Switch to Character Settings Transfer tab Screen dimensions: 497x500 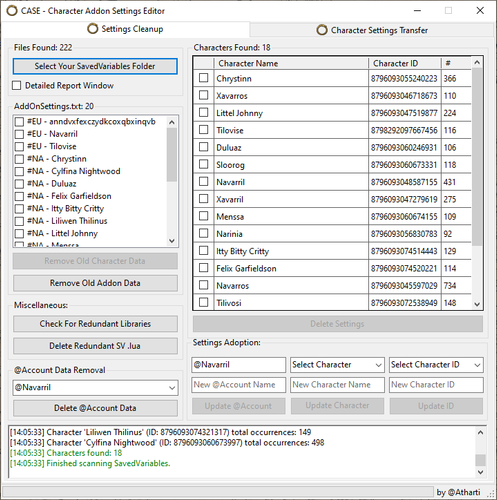372,30
